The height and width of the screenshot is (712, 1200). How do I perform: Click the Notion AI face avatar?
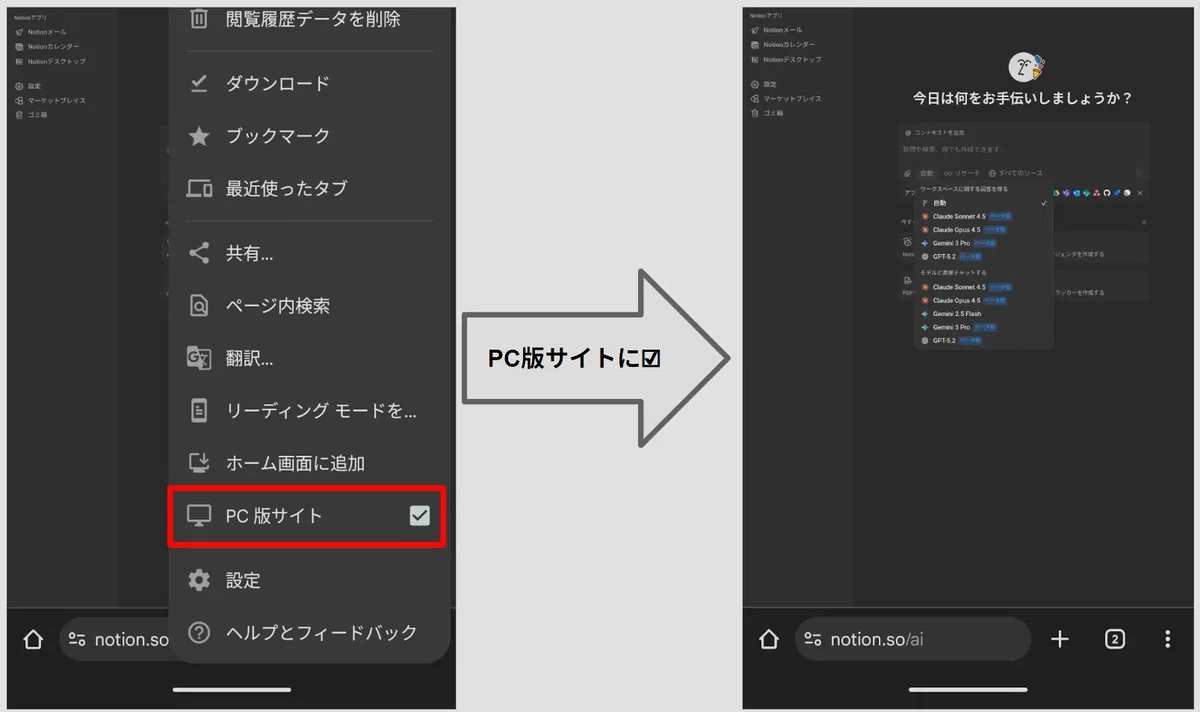tap(1024, 67)
